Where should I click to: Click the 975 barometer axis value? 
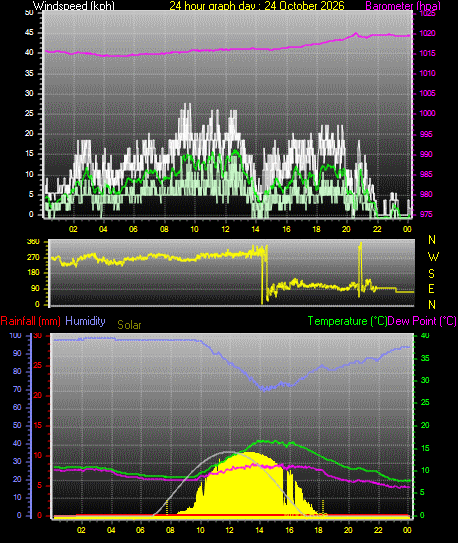point(426,214)
